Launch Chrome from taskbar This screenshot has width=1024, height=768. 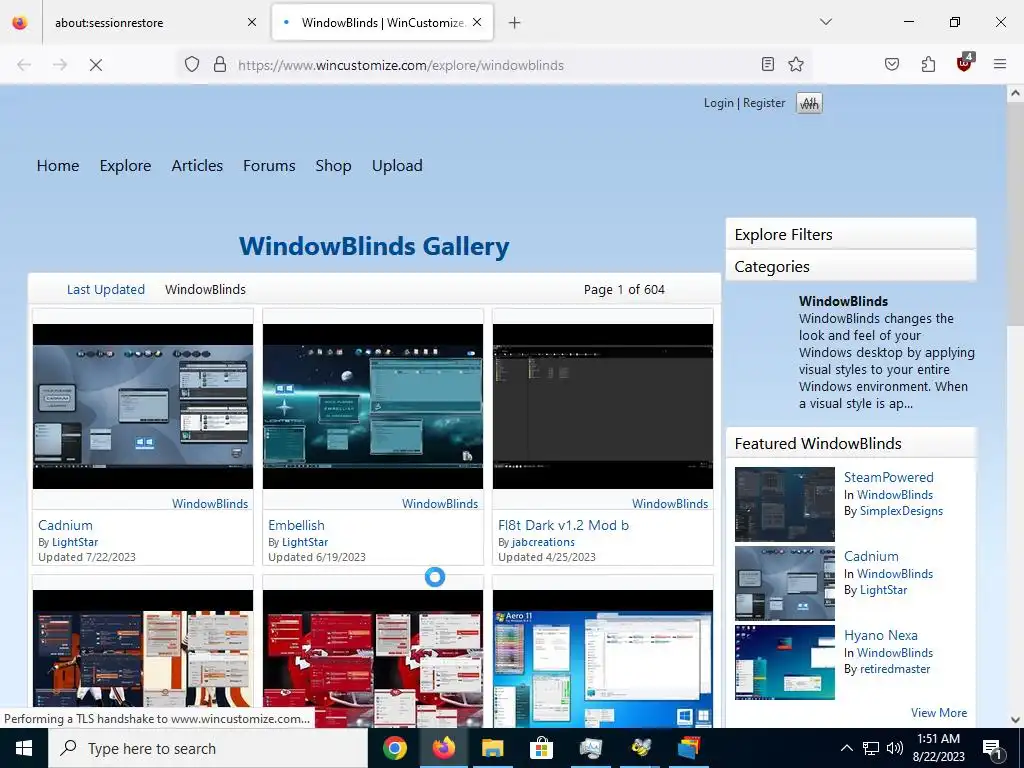(x=394, y=748)
